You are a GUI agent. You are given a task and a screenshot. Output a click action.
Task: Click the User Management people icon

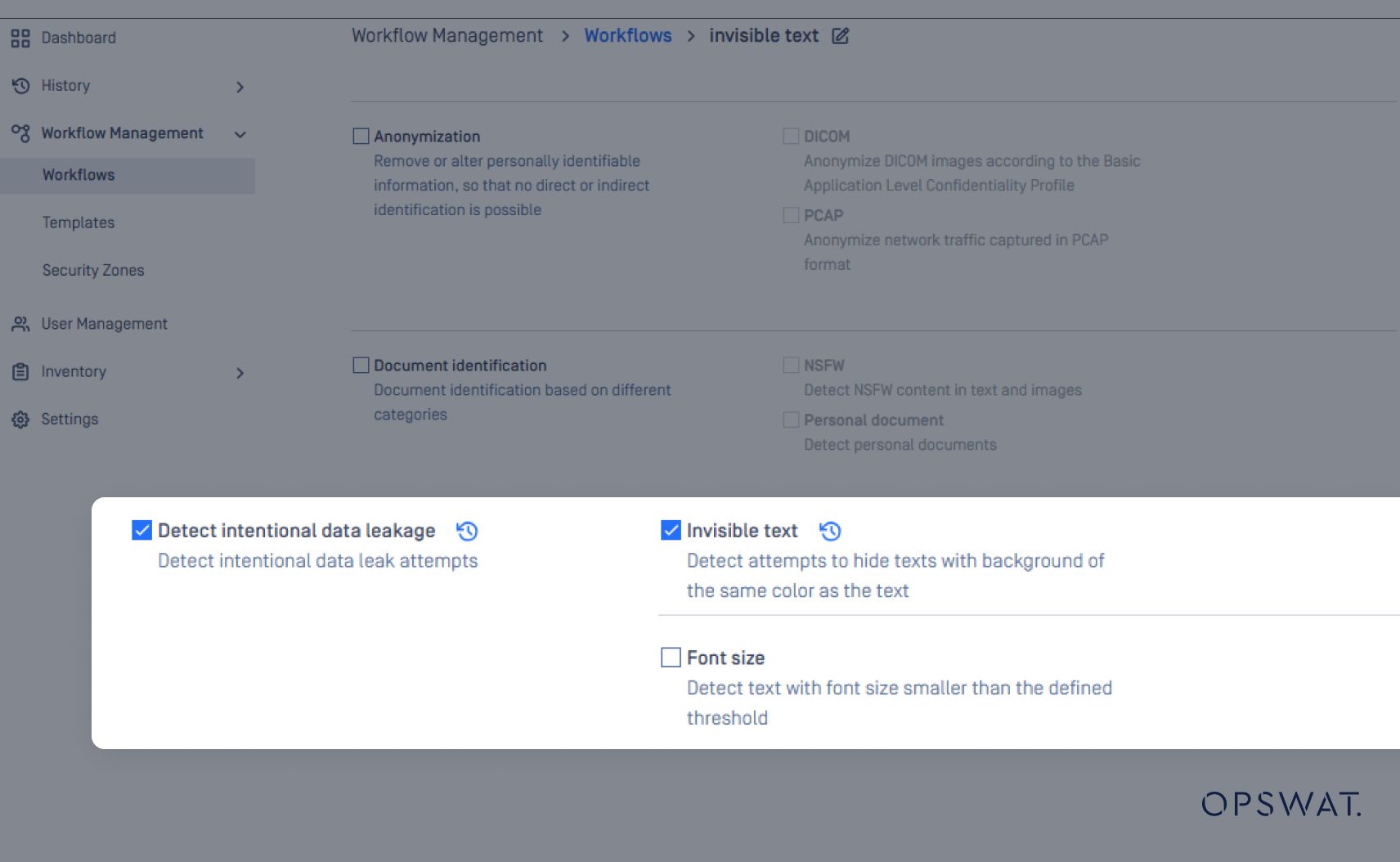click(20, 323)
